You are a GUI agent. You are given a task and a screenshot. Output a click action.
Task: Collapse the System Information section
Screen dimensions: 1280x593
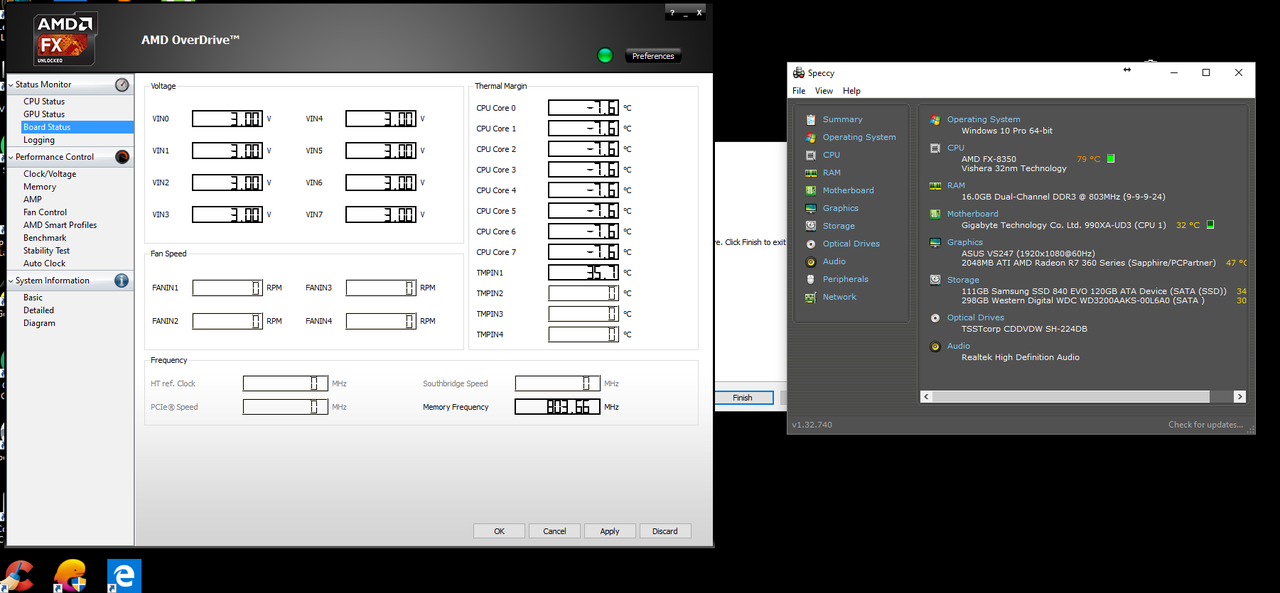pyautogui.click(x=11, y=281)
